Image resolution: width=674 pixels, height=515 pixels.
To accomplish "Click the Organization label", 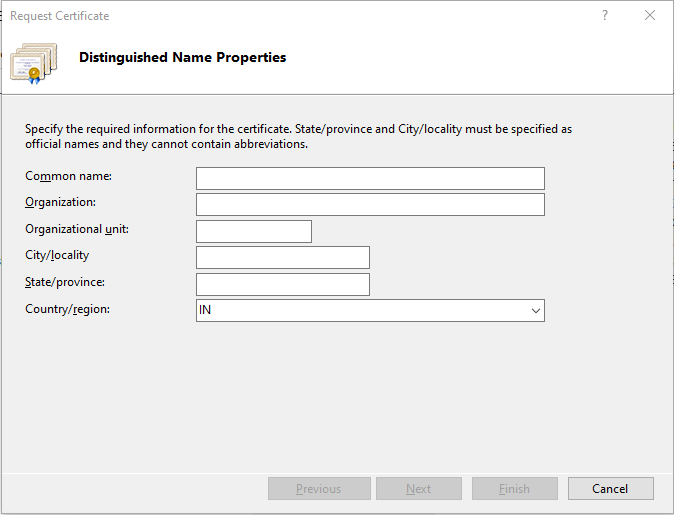I will 61,202.
